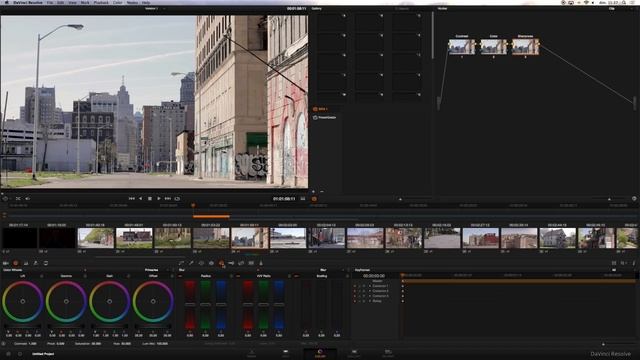The height and width of the screenshot is (360, 640).
Task: Select the Color node
Action: coord(493,47)
